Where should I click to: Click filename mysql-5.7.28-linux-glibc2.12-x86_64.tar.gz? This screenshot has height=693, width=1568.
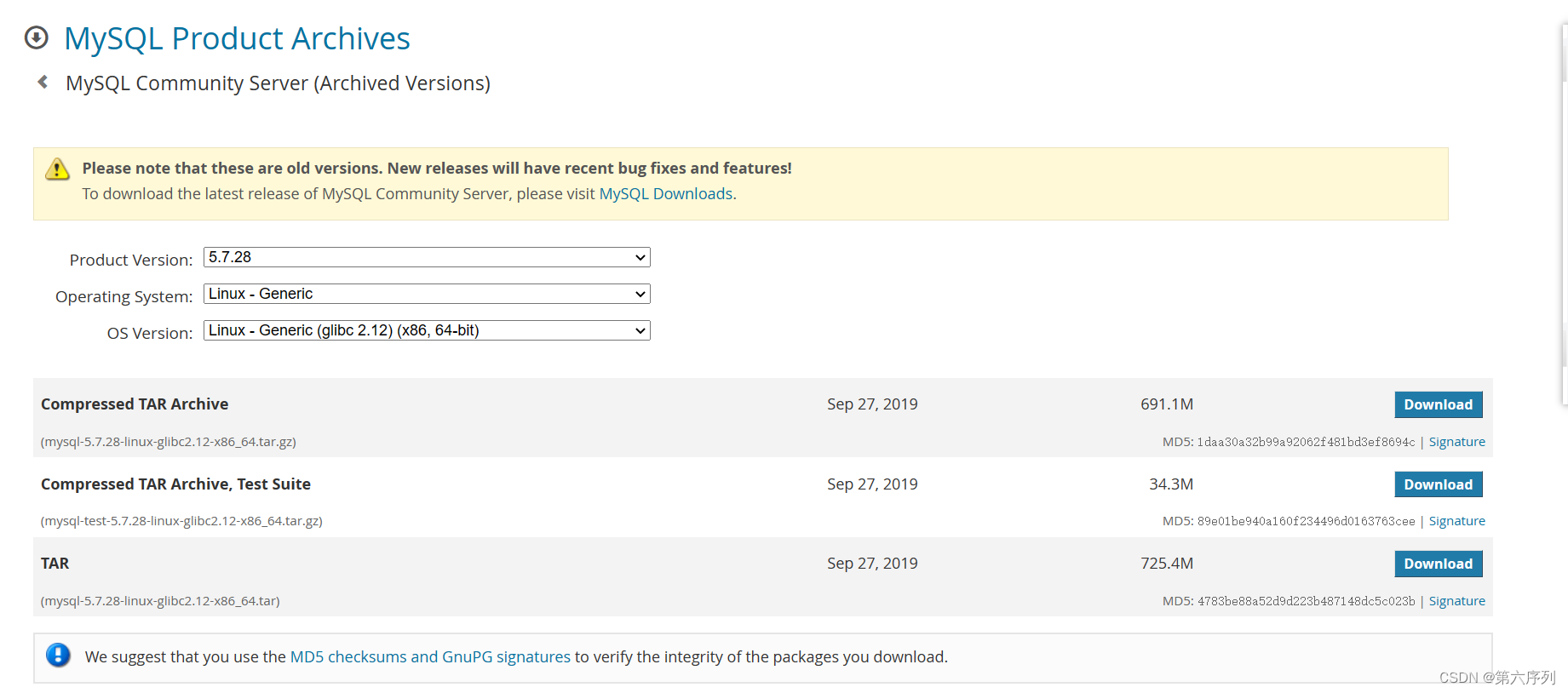(169, 442)
